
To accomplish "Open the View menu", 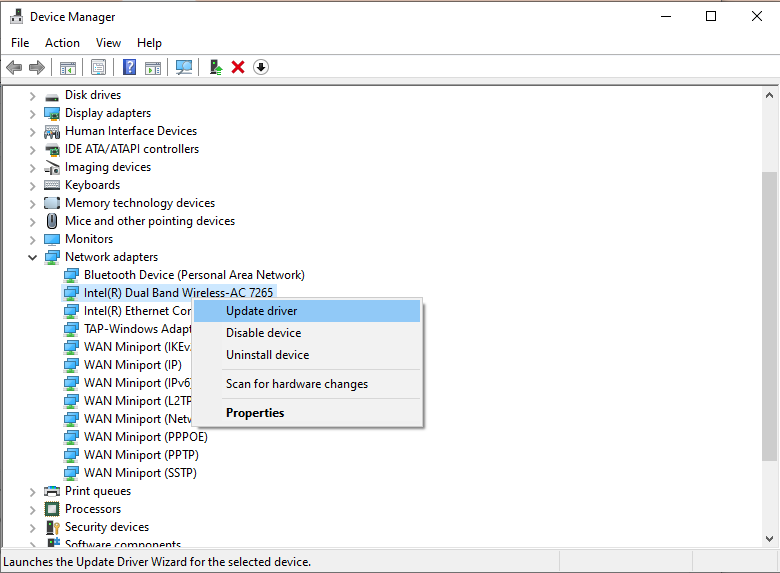I will 108,43.
